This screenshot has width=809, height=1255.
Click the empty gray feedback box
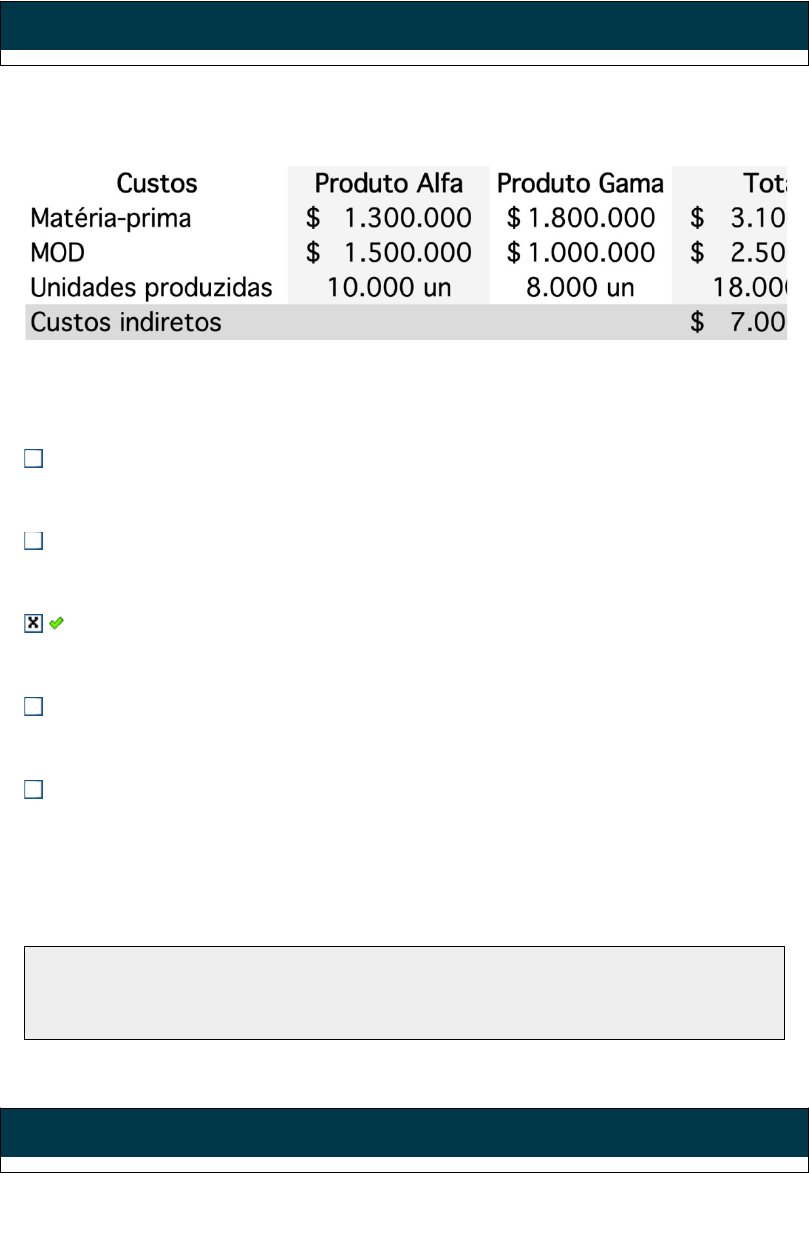click(404, 992)
